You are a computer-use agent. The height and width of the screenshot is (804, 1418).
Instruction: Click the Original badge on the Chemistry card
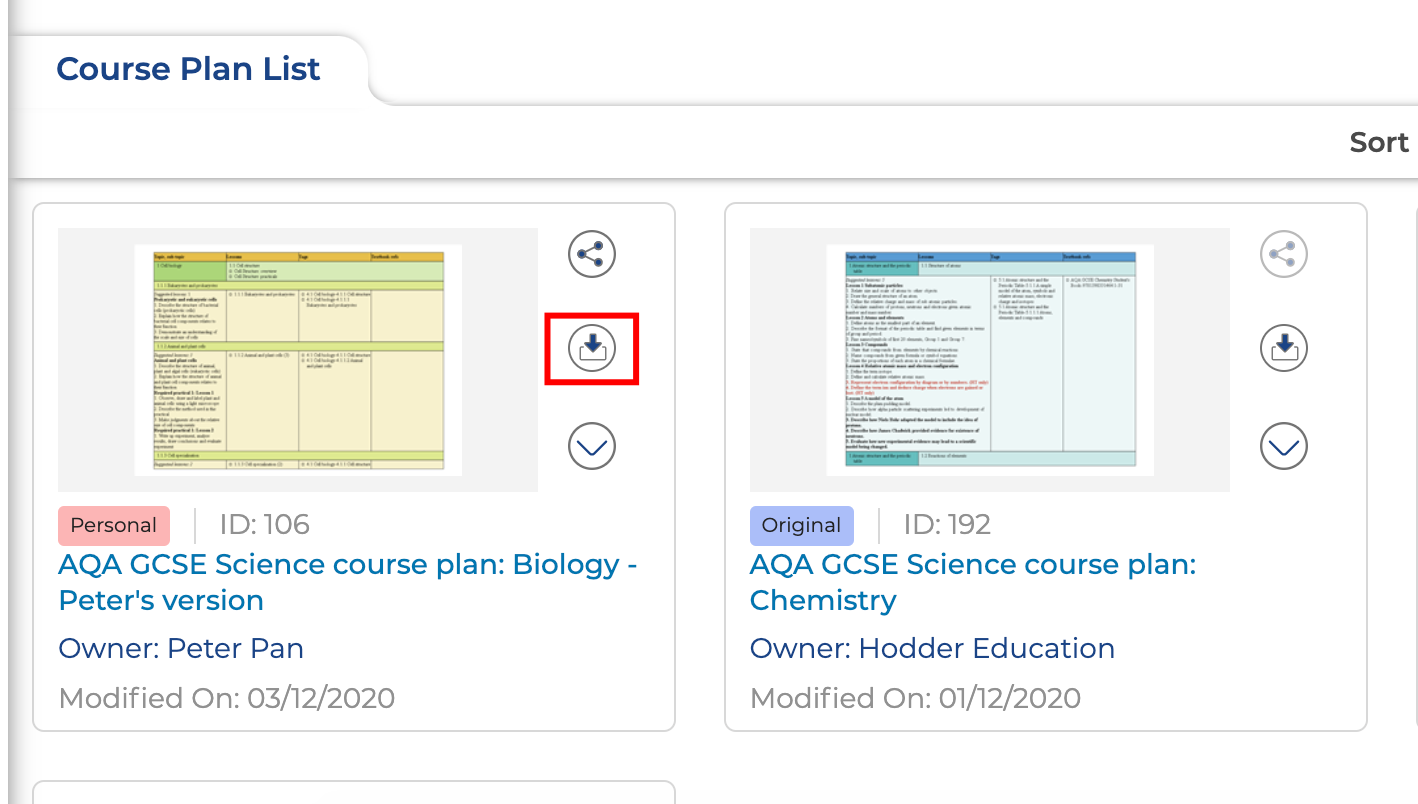[801, 525]
